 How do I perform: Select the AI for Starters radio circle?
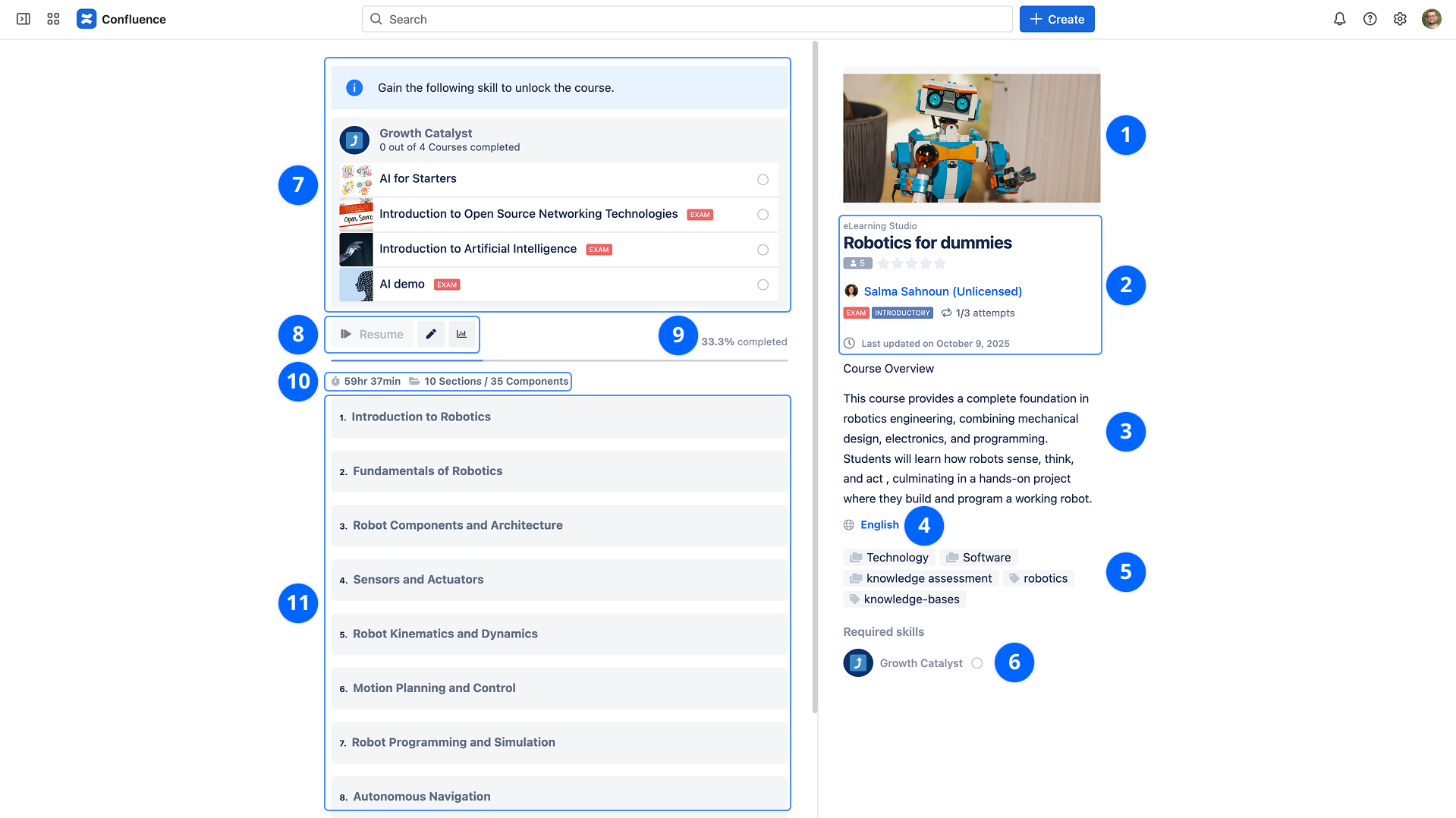point(763,180)
